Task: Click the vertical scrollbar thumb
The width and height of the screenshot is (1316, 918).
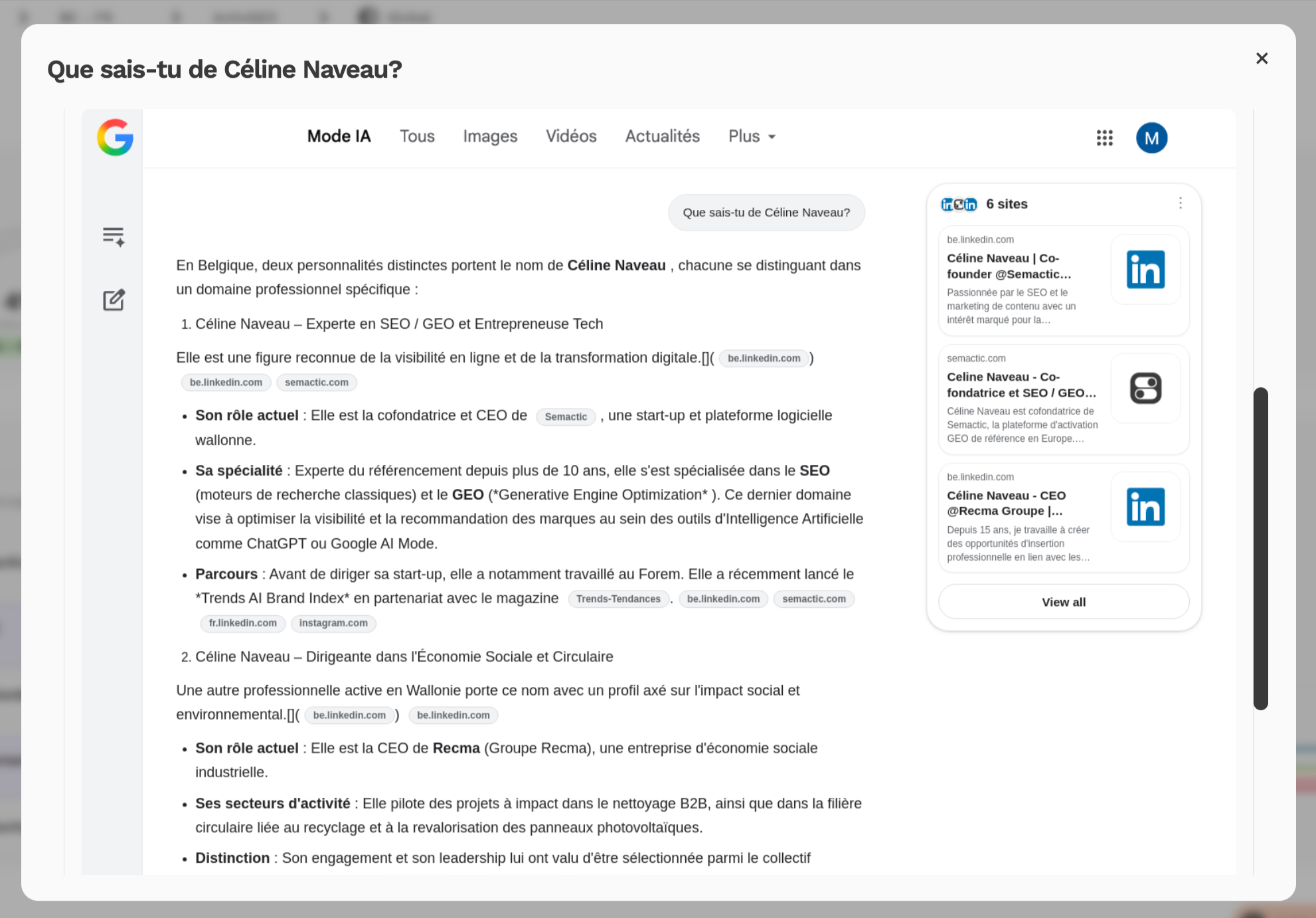Action: pos(1260,549)
